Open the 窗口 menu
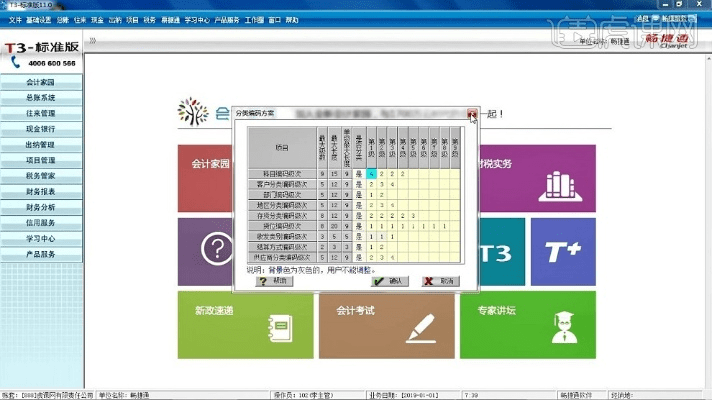The height and width of the screenshot is (400, 712). (x=274, y=20)
